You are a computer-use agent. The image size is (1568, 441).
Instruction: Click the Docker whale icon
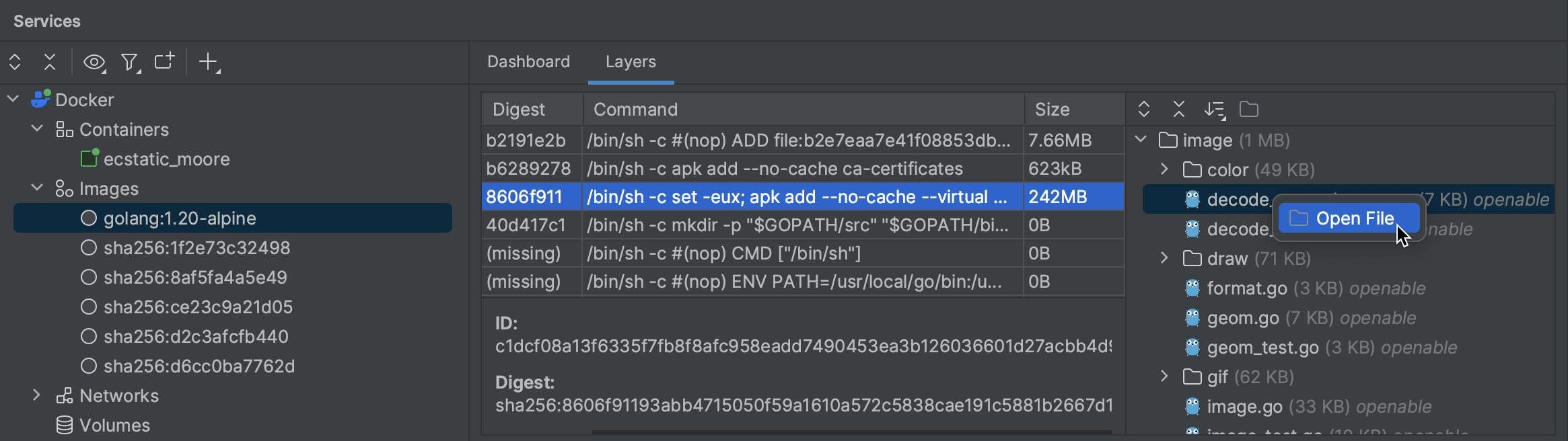click(40, 99)
